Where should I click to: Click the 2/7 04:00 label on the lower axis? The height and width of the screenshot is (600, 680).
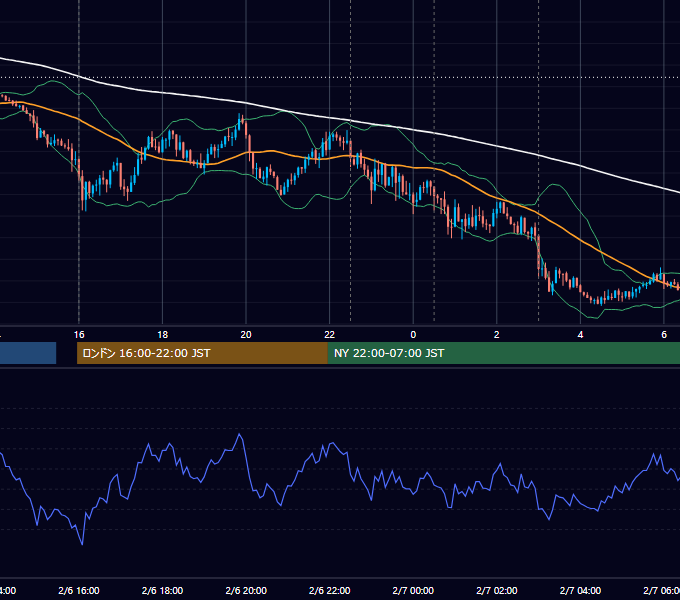580,590
